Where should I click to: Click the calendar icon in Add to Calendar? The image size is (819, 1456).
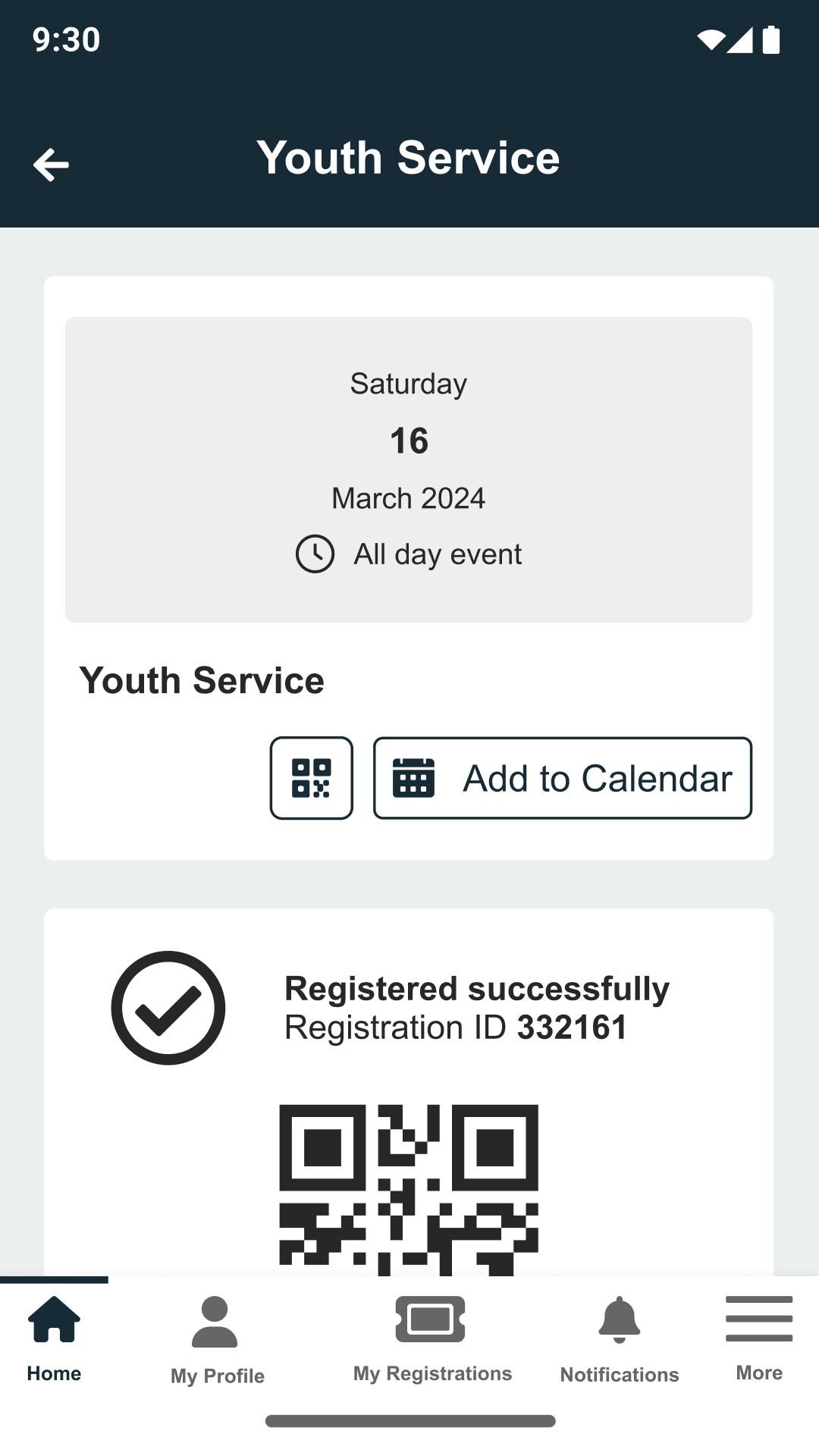tap(413, 778)
